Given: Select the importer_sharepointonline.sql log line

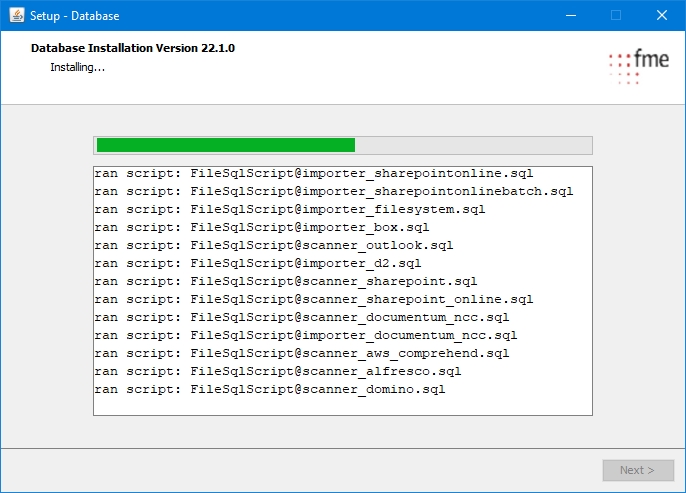Looking at the screenshot, I should pyautogui.click(x=314, y=173).
